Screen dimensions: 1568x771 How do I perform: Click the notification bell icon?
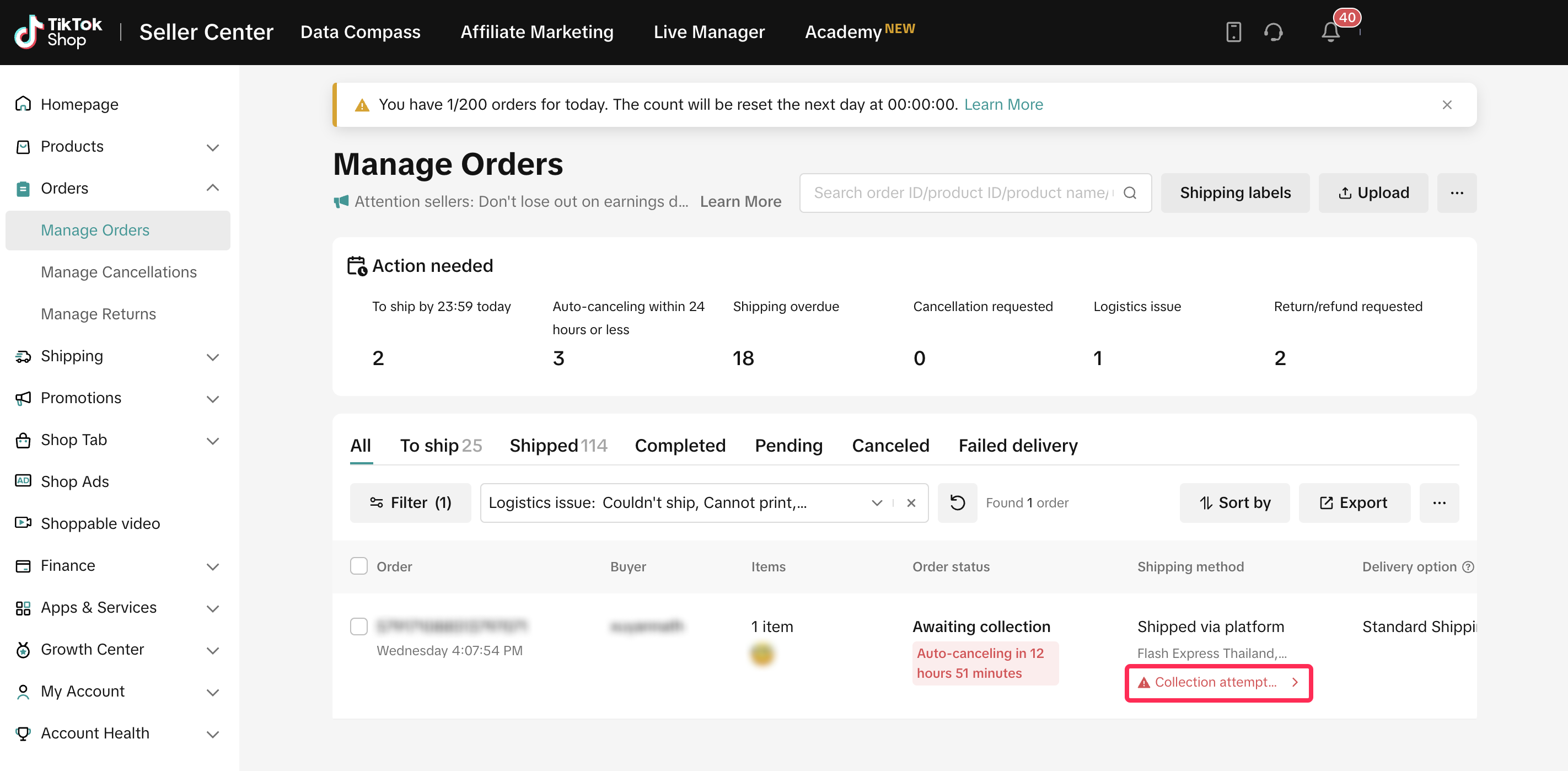[1330, 31]
